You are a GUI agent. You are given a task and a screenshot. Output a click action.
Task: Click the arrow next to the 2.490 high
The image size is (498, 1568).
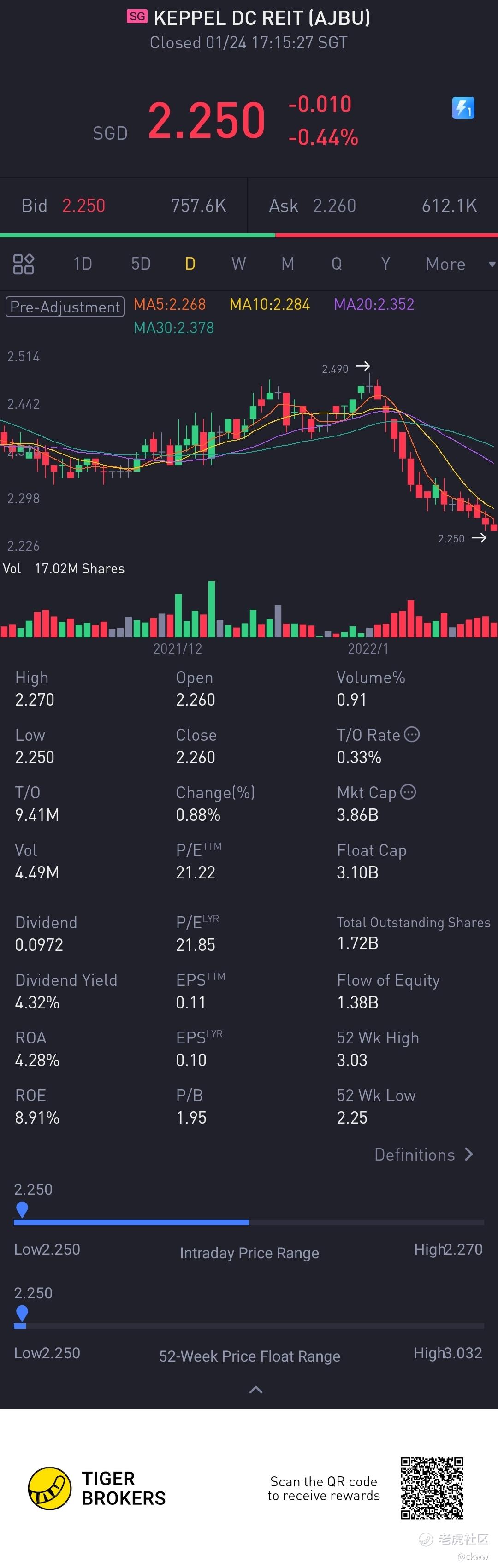coord(363,366)
